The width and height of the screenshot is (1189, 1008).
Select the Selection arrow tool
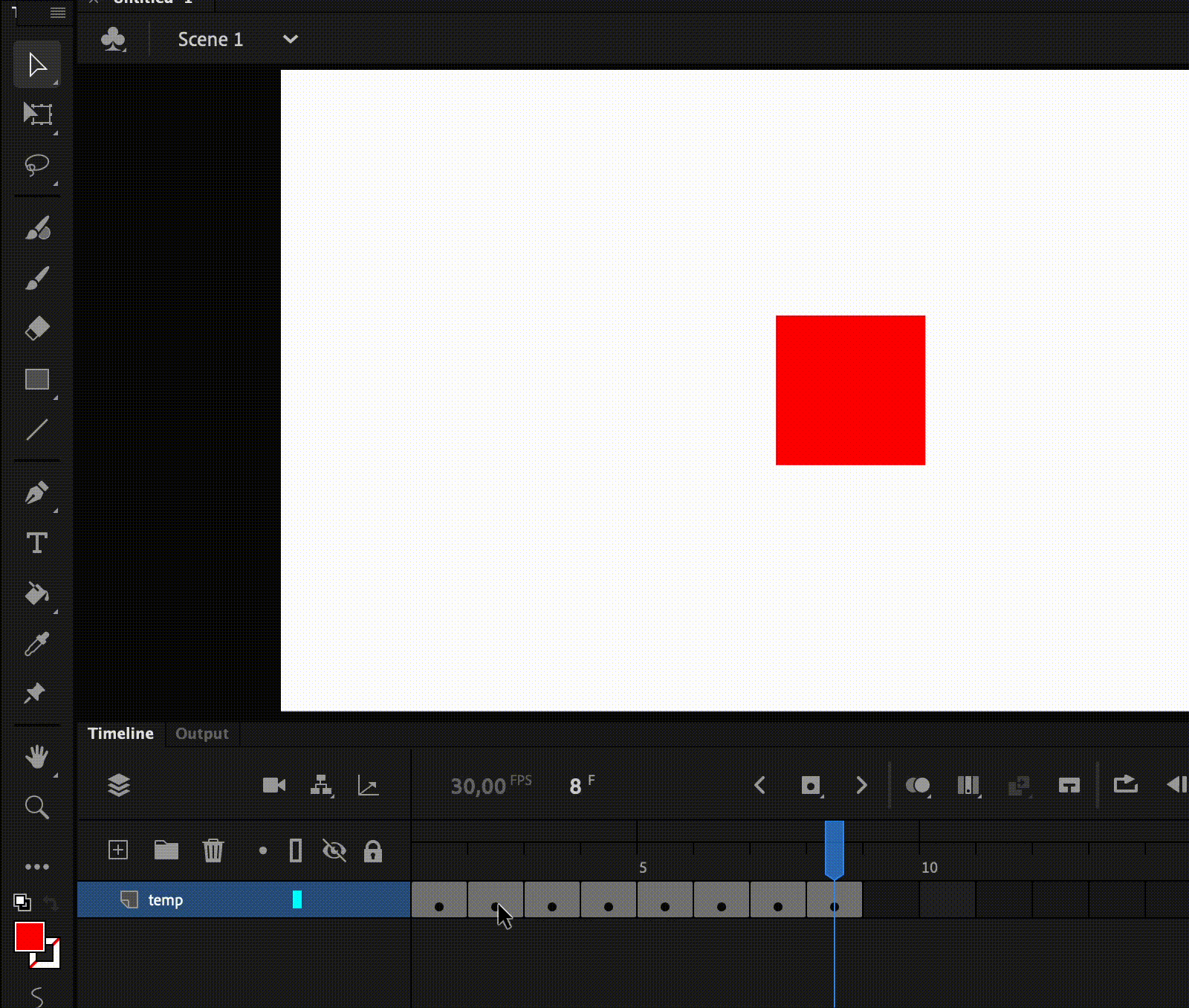[37, 65]
